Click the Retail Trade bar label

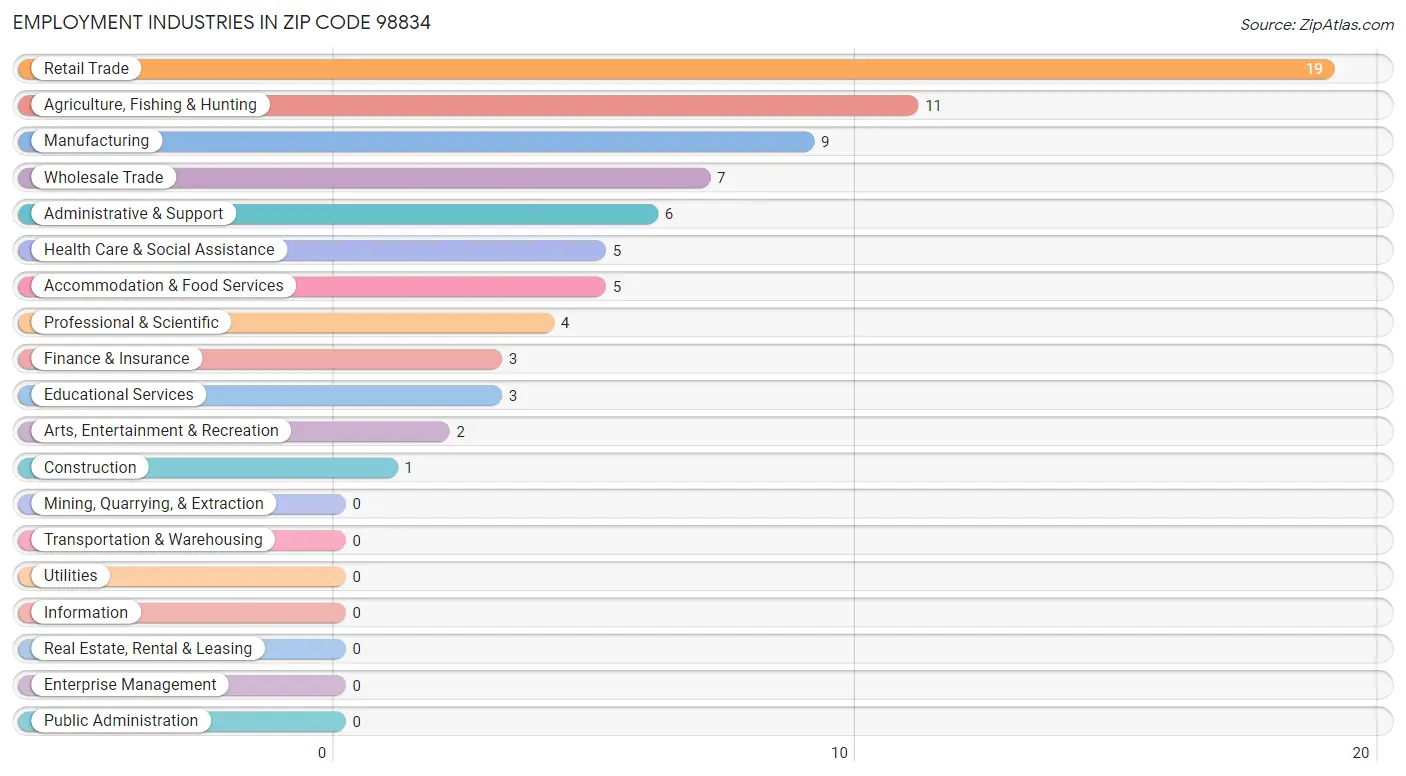[86, 69]
